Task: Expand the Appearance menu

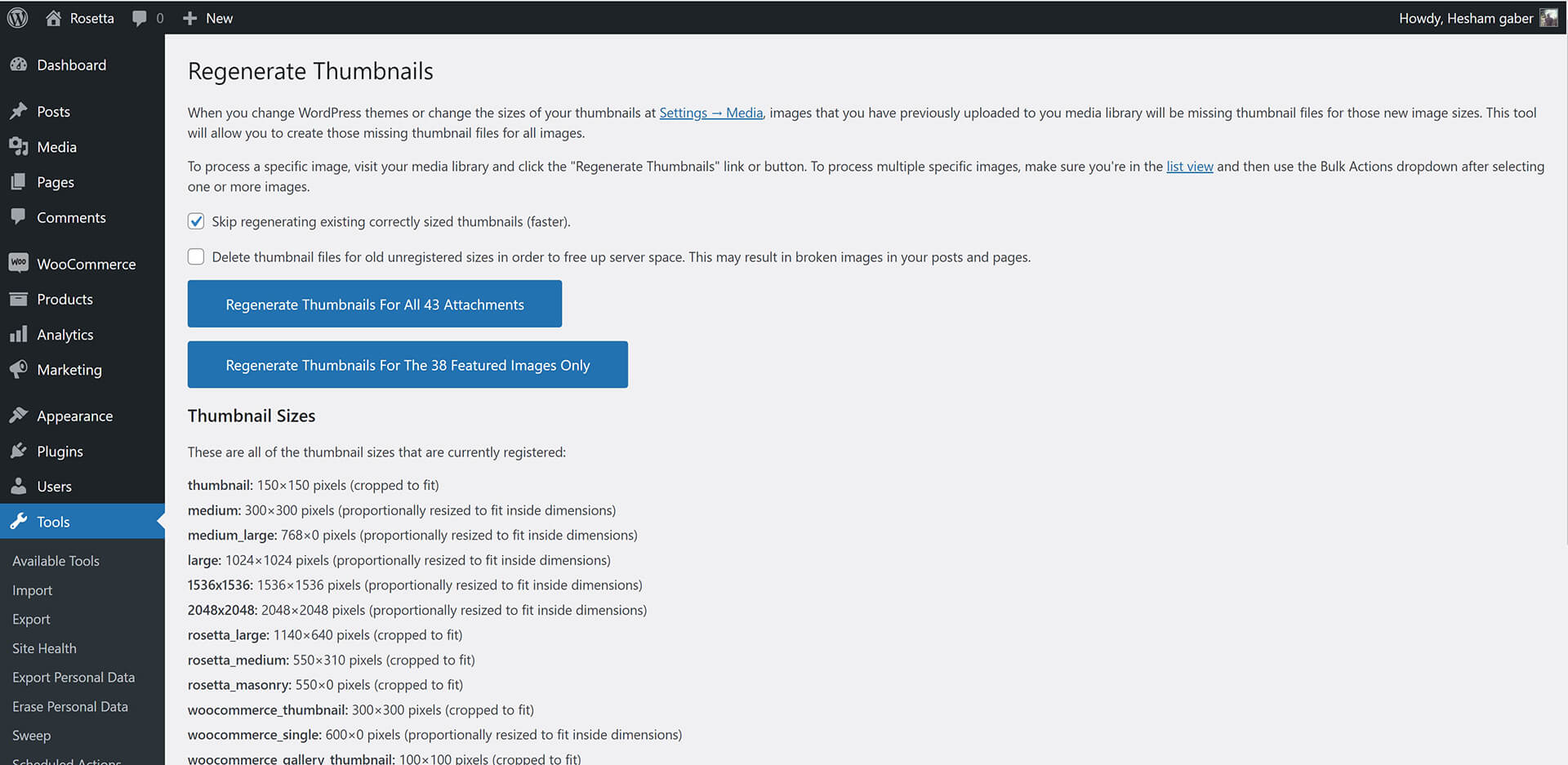Action: [74, 416]
